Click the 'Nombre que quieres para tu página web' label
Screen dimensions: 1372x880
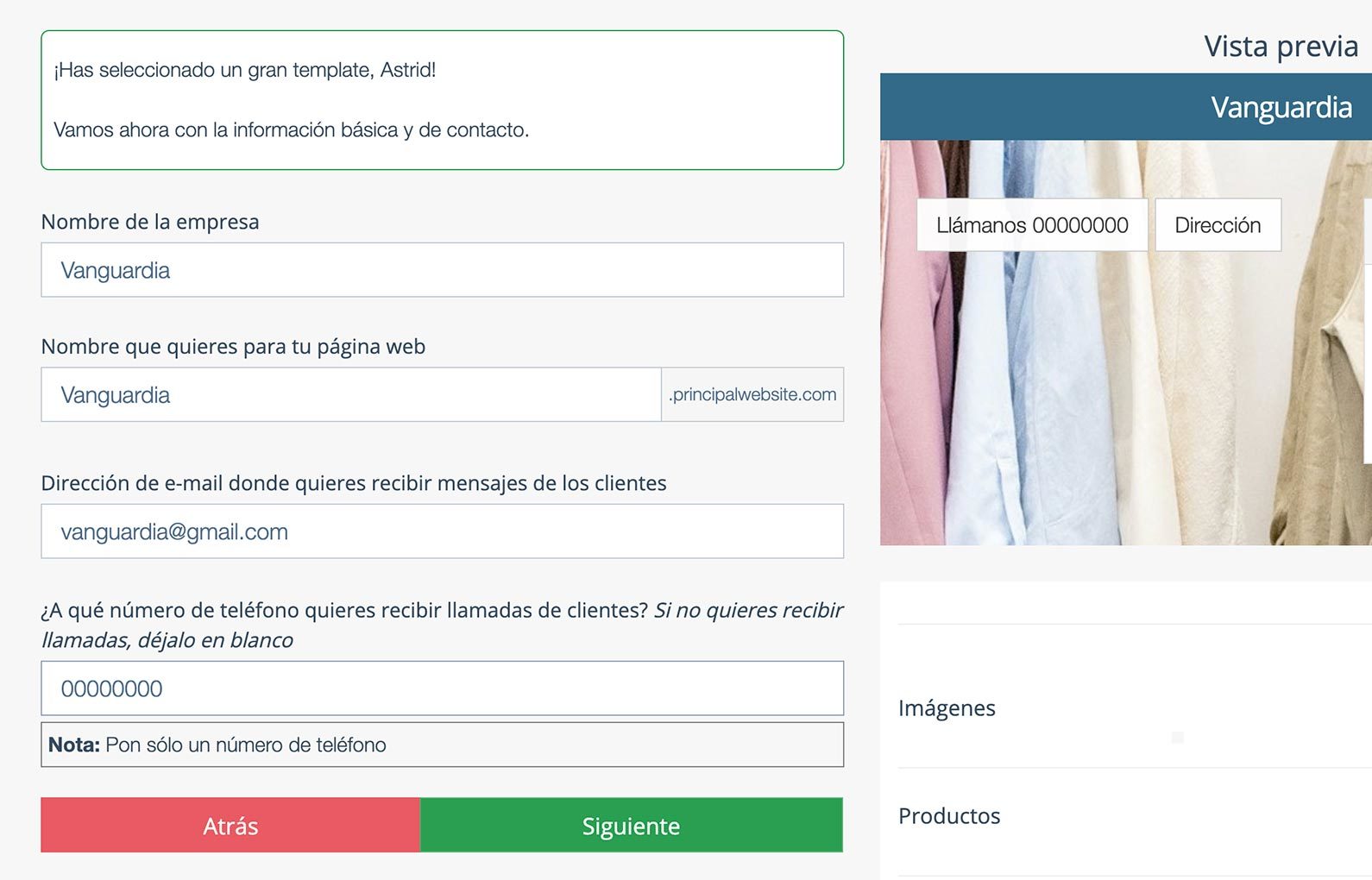click(233, 347)
